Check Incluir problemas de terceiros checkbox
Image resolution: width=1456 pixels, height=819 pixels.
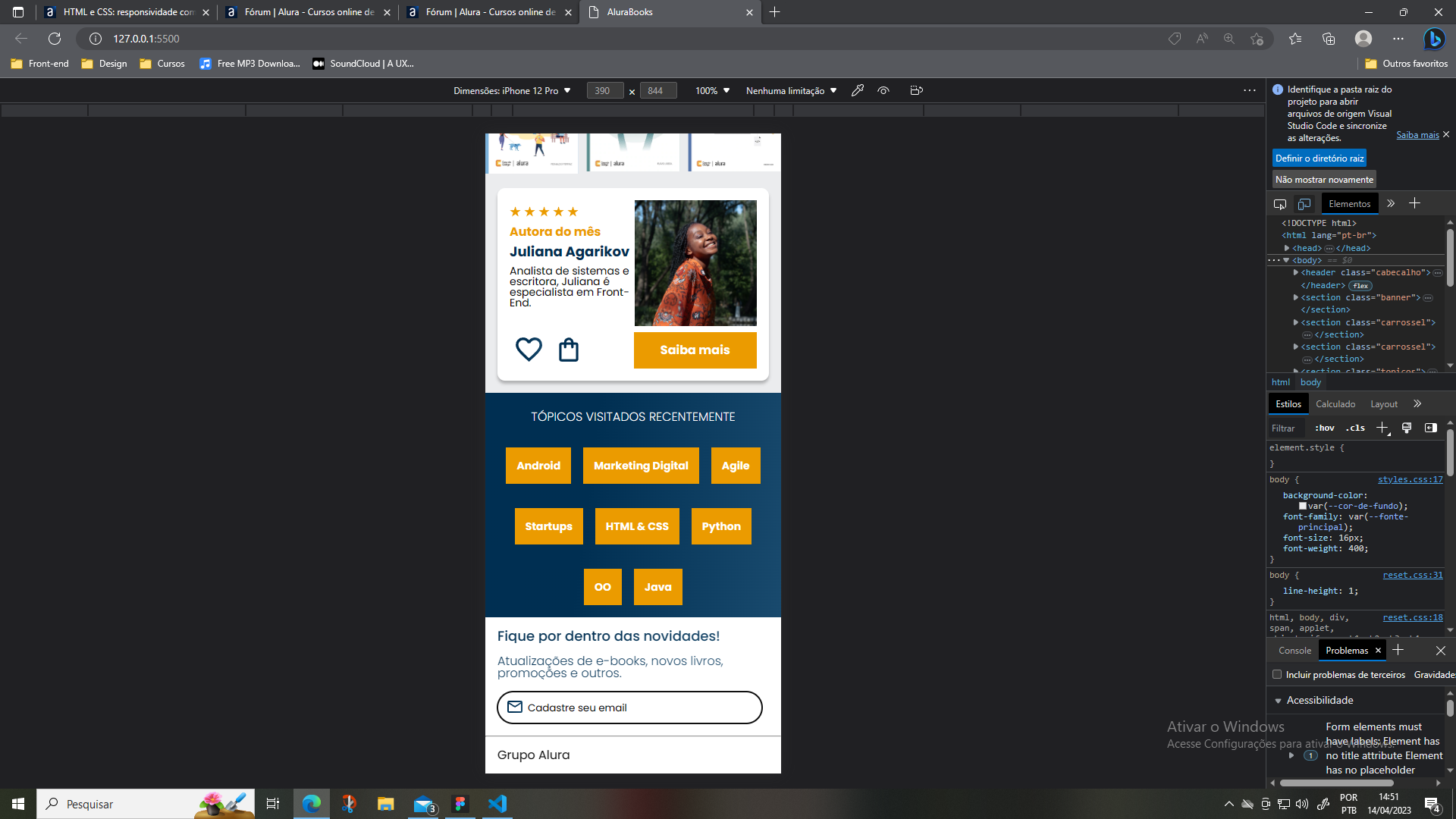click(x=1277, y=674)
